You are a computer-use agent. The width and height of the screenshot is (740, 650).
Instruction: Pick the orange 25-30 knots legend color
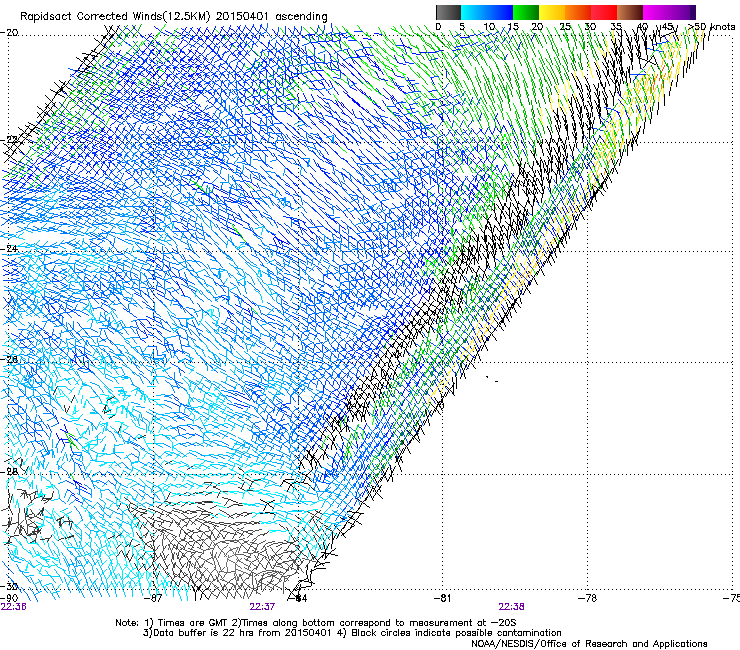click(578, 12)
